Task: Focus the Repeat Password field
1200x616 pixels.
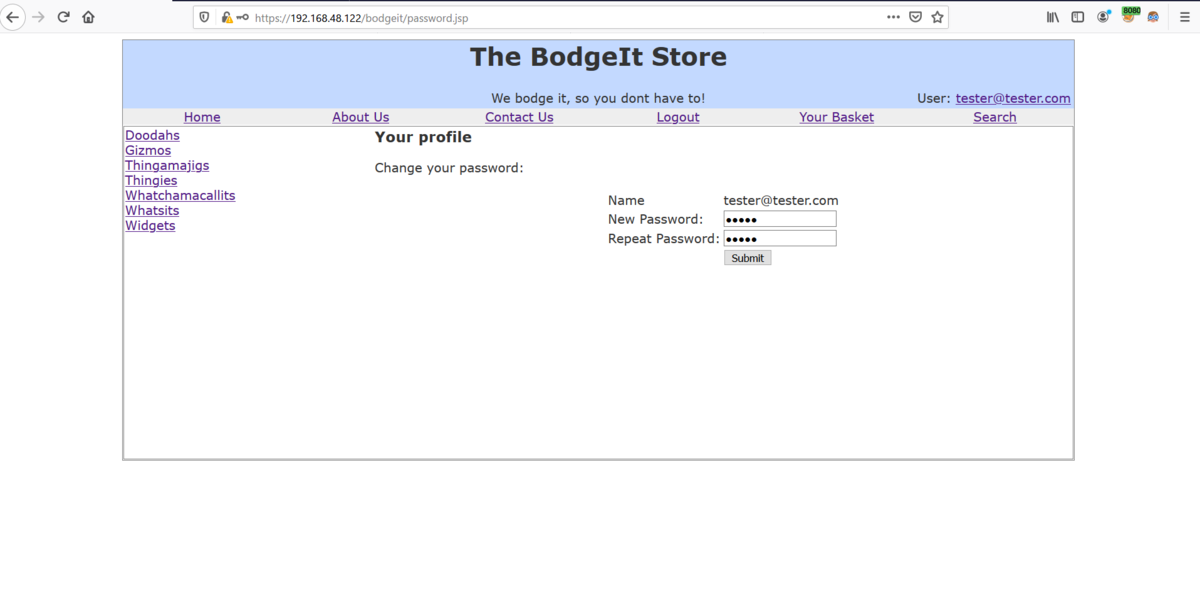Action: (x=780, y=238)
